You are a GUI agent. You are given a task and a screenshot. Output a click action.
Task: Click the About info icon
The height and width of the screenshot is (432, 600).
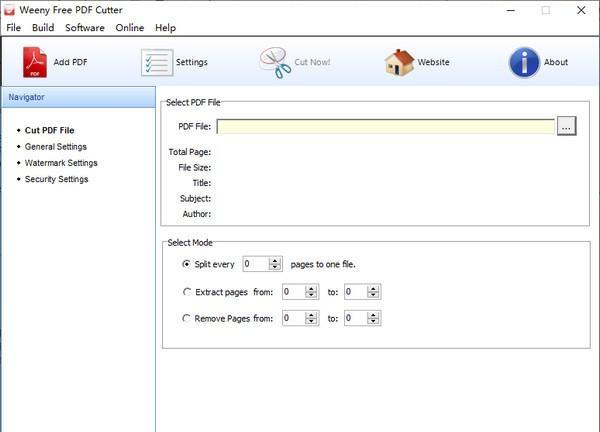pyautogui.click(x=524, y=62)
